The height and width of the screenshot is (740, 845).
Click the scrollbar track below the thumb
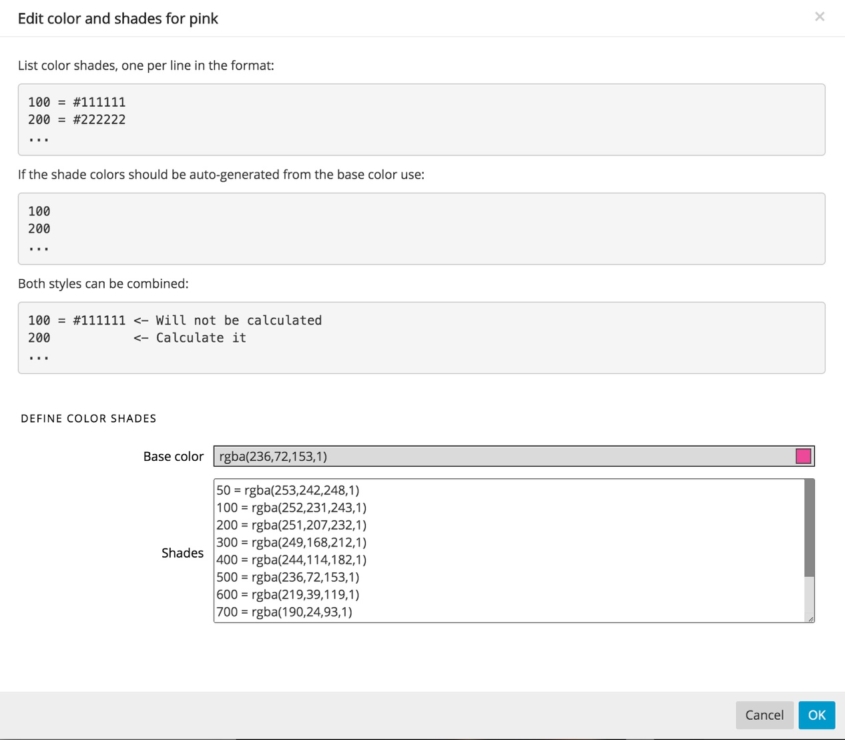809,596
